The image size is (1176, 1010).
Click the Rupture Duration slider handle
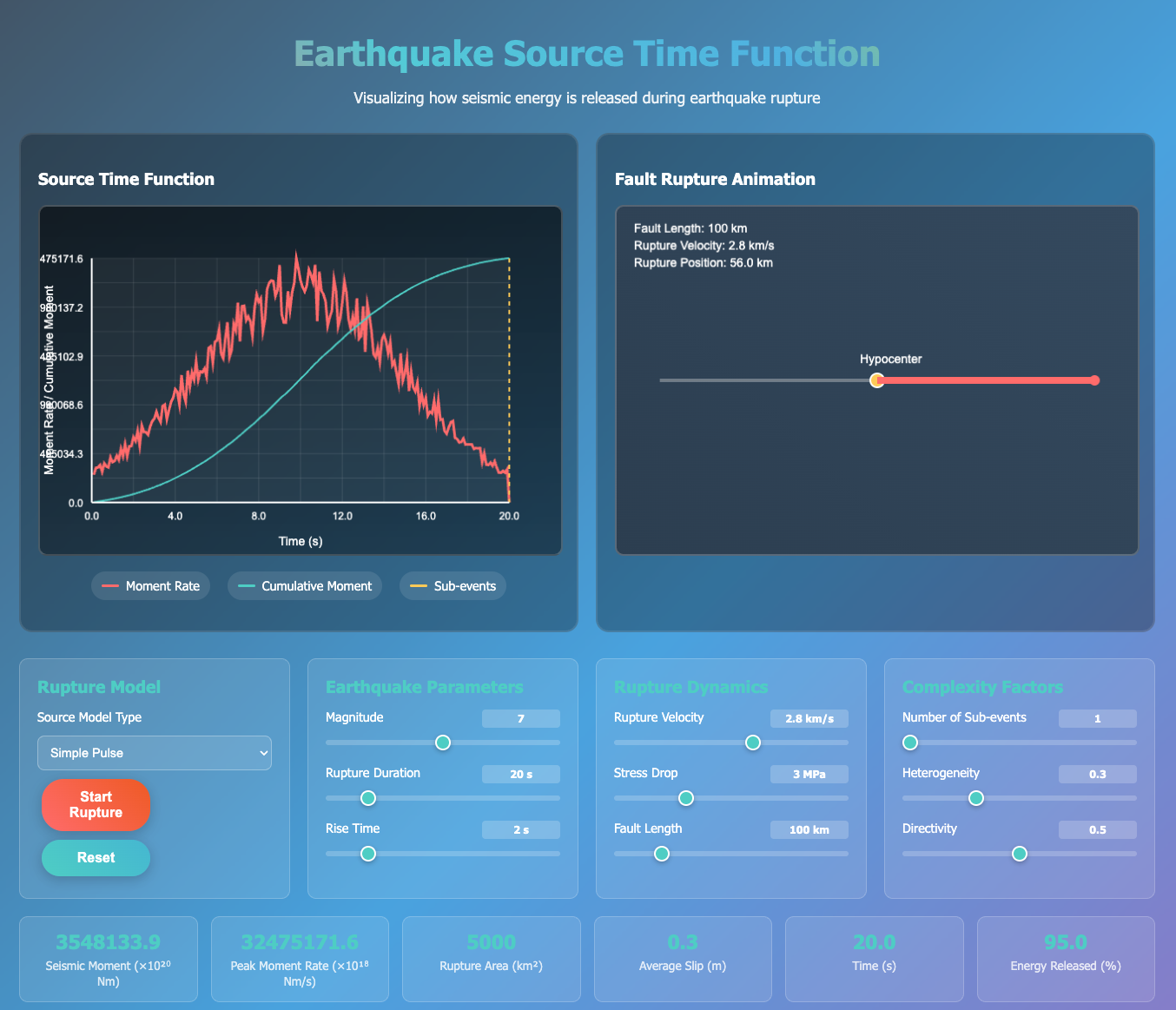point(367,798)
